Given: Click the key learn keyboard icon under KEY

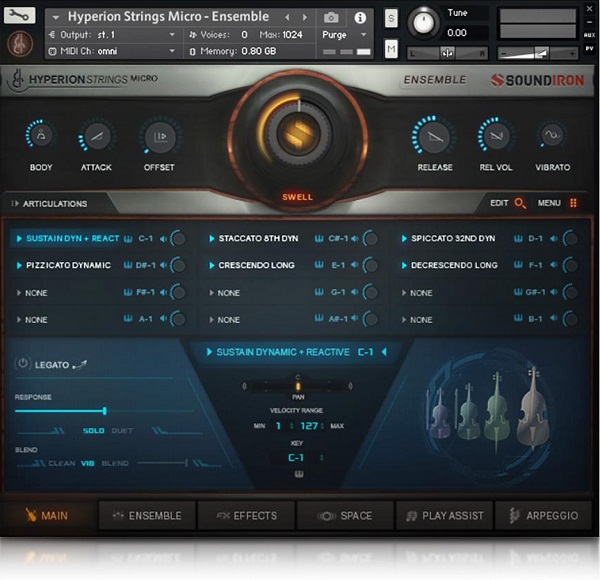Looking at the screenshot, I should tap(298, 474).
